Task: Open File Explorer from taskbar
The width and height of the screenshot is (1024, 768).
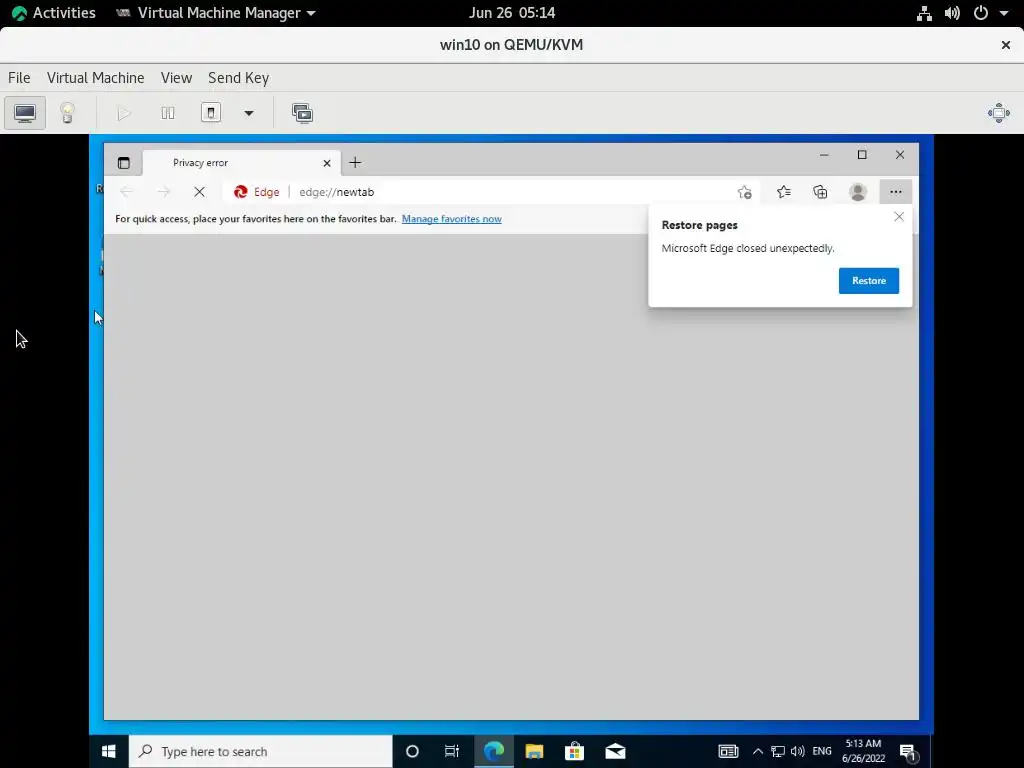Action: pyautogui.click(x=534, y=751)
